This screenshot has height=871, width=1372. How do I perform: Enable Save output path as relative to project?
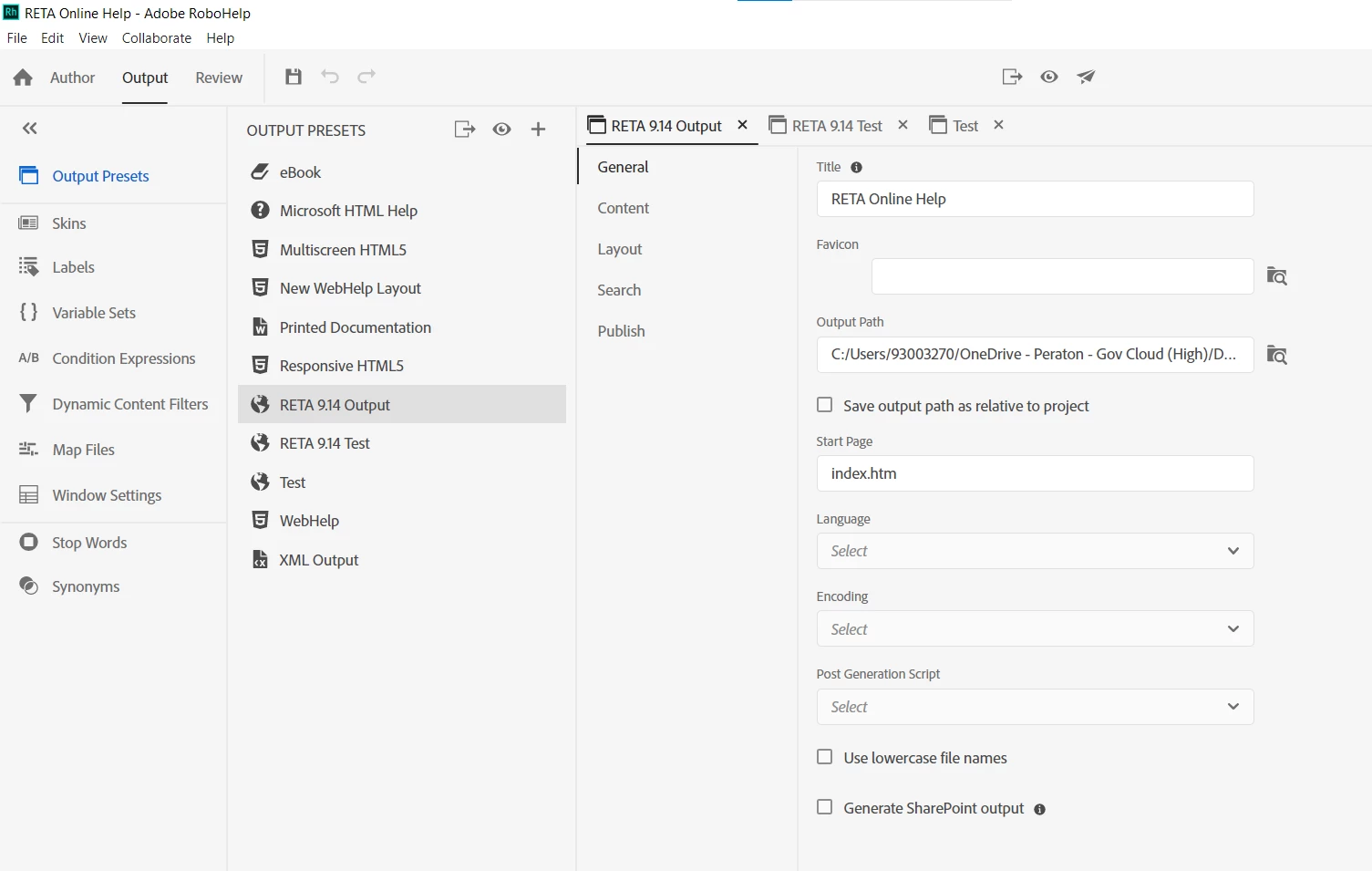pos(825,405)
